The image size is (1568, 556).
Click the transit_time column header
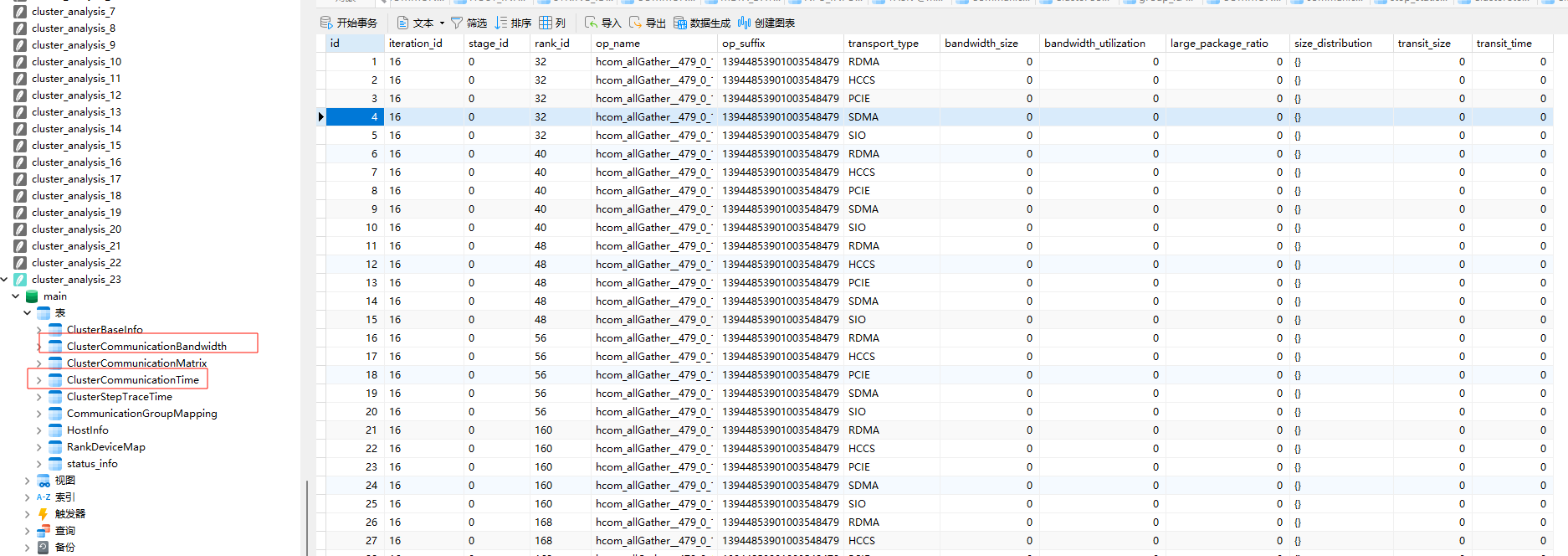[x=1513, y=43]
